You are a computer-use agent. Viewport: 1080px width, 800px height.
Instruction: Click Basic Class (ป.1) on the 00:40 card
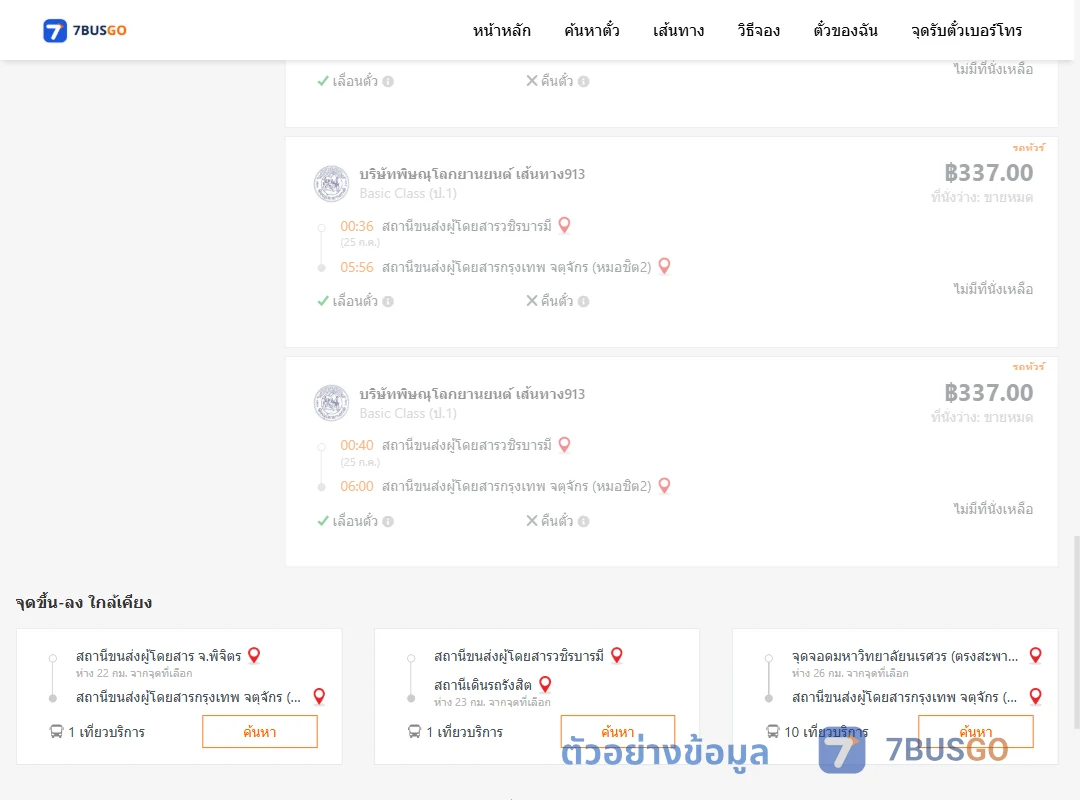click(408, 413)
